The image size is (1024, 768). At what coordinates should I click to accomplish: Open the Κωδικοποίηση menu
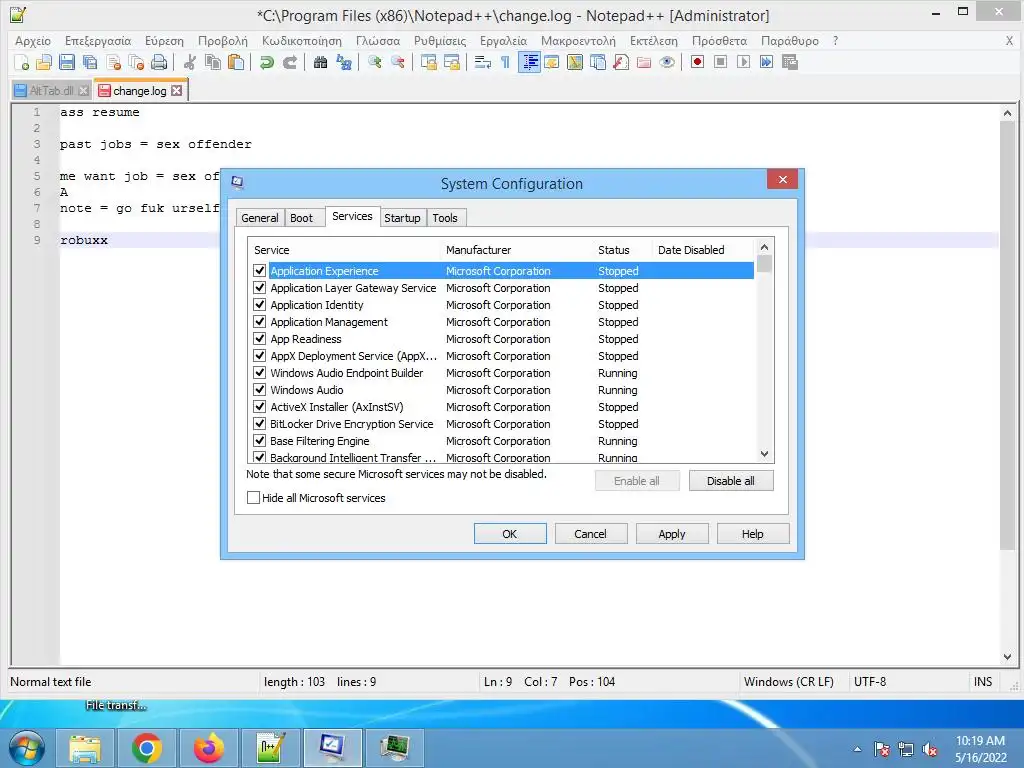pos(302,40)
